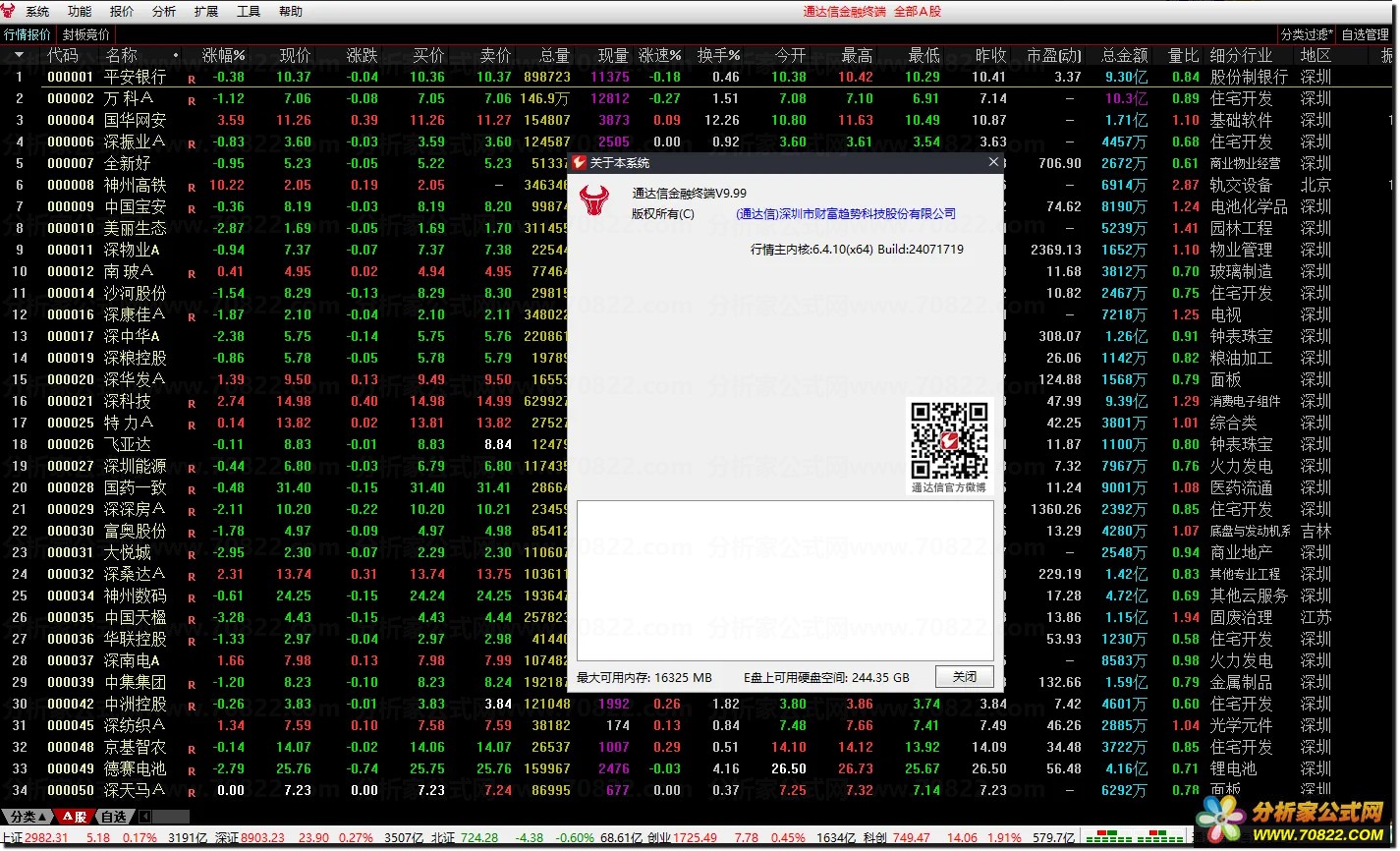The height and width of the screenshot is (851, 1400).
Task: Click the dot marker beside the 名称 header
Action: 176,55
